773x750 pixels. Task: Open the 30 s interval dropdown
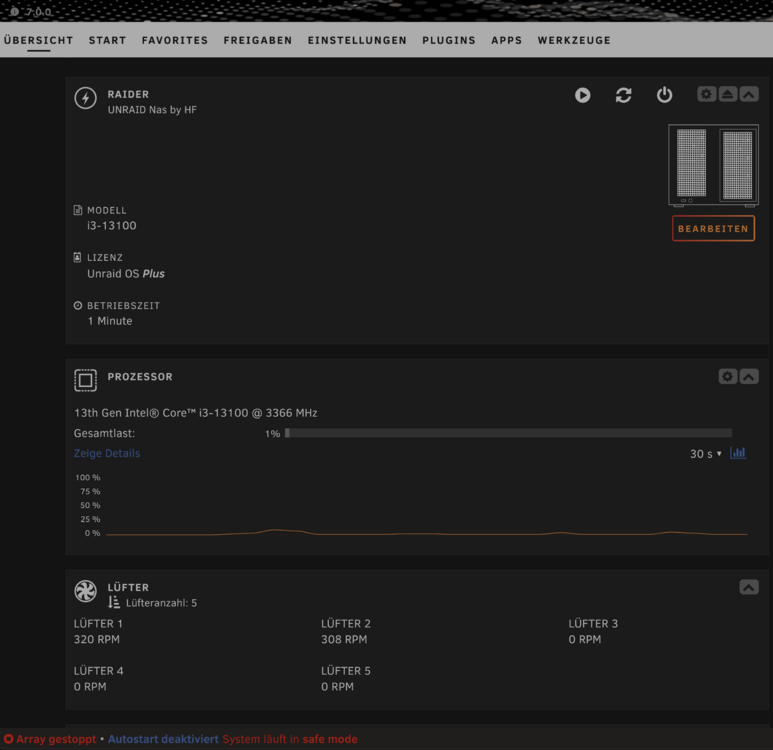point(705,454)
